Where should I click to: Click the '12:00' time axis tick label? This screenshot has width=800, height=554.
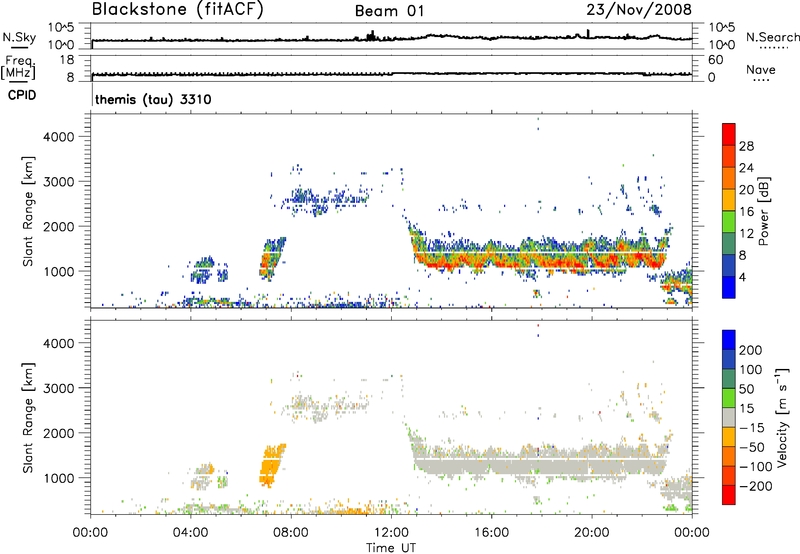pyautogui.click(x=391, y=532)
